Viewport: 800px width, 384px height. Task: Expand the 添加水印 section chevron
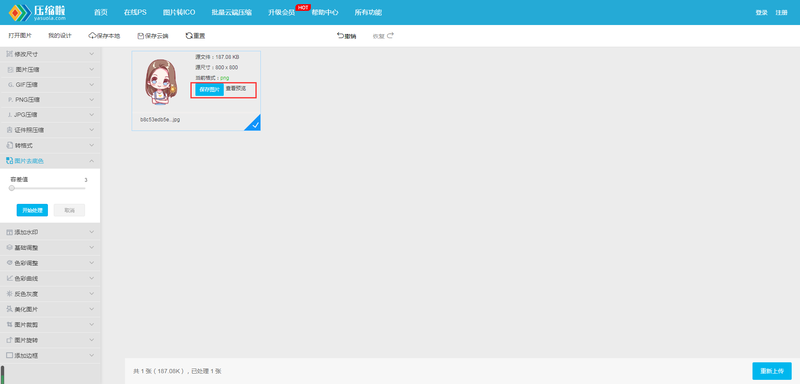(x=91, y=232)
